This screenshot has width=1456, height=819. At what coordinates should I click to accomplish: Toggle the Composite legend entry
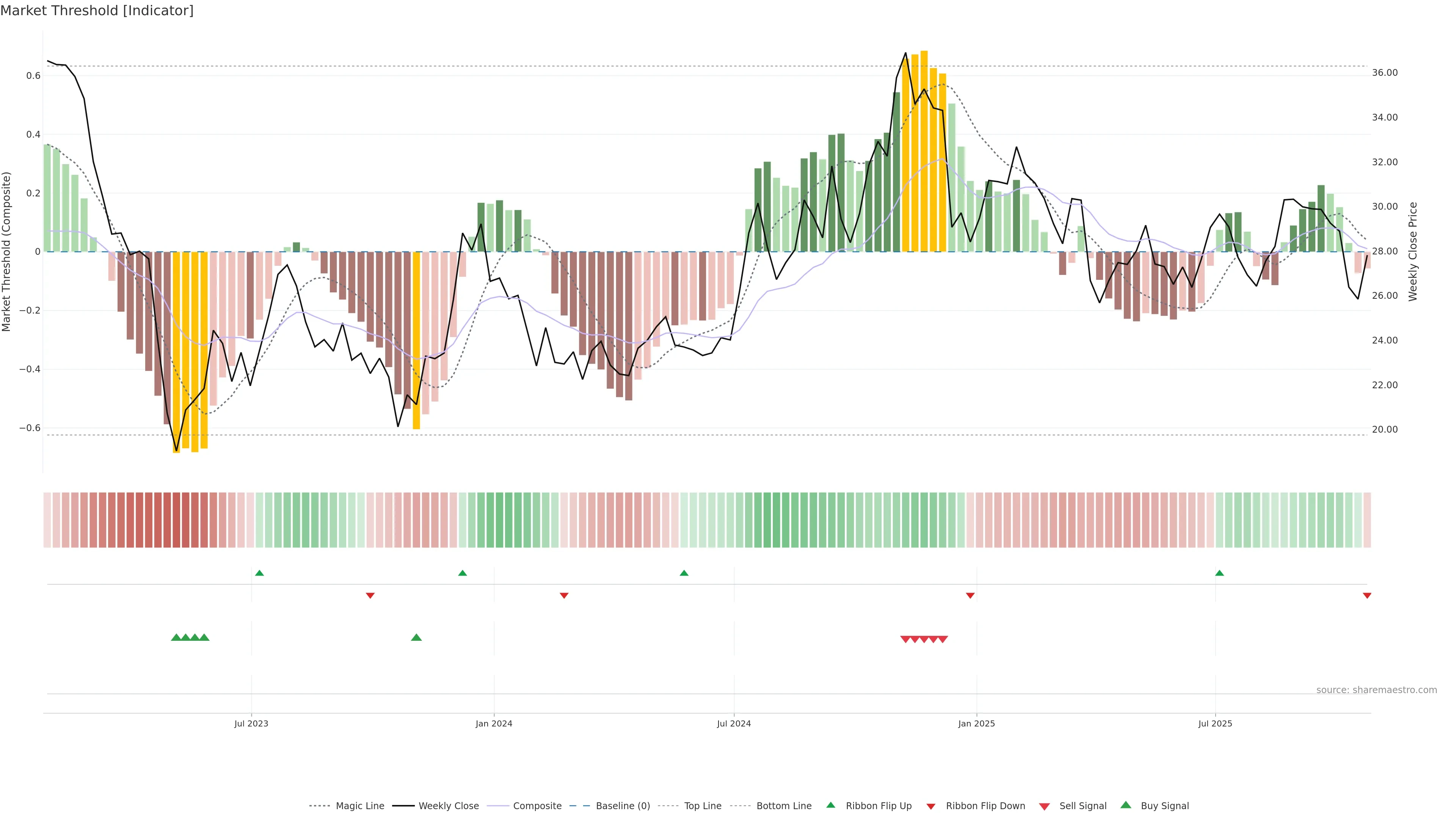[x=537, y=806]
